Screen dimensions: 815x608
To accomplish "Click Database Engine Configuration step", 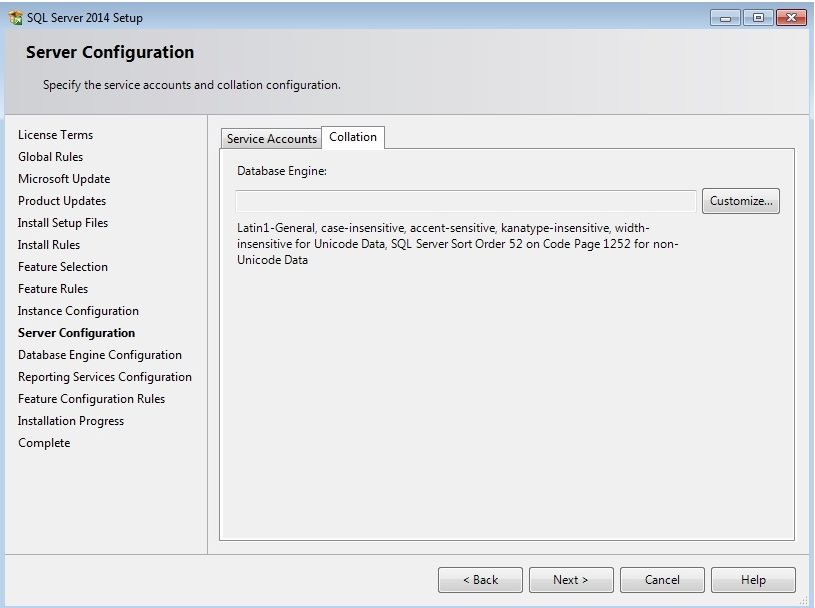I will pos(100,355).
